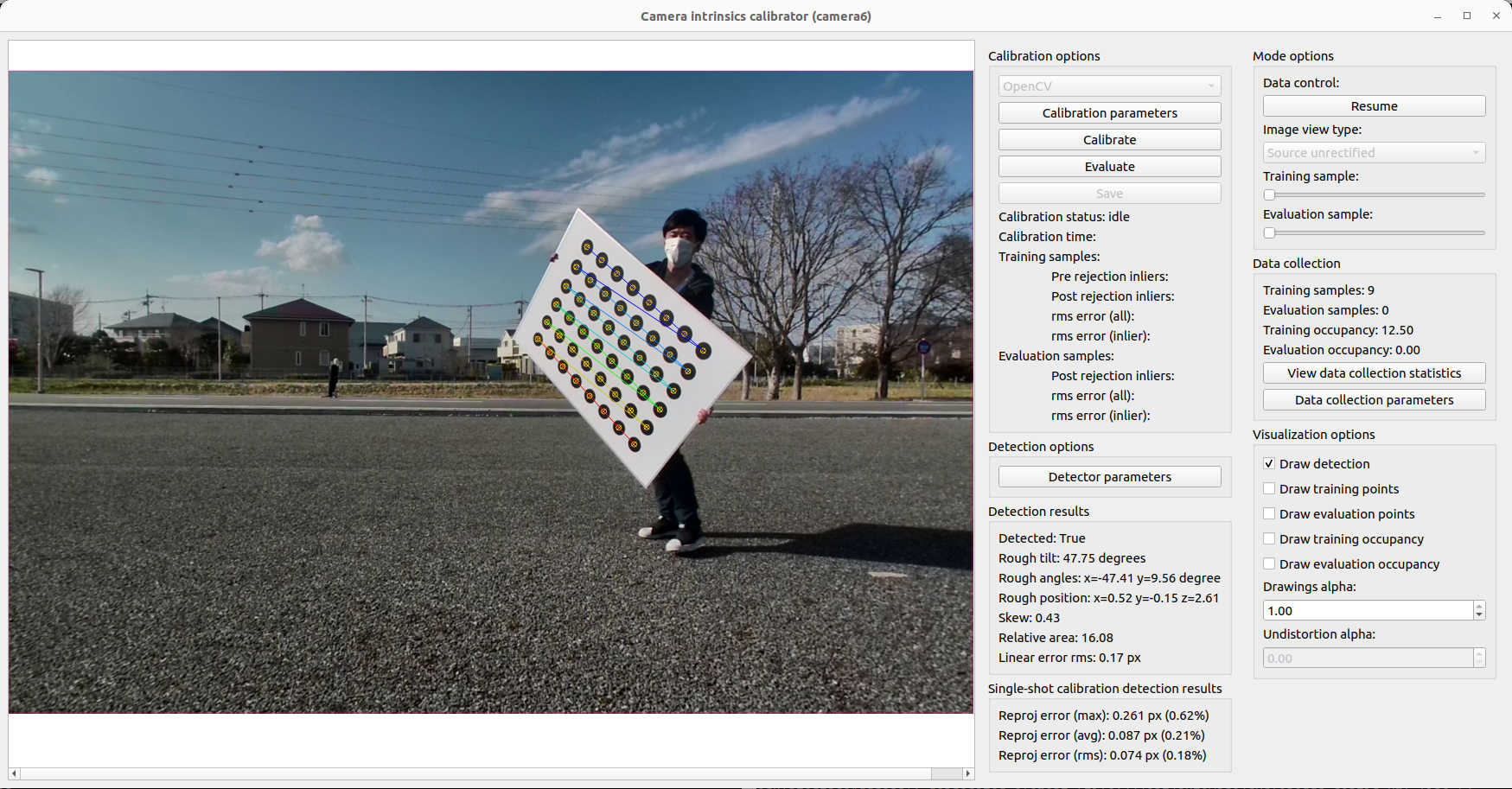This screenshot has width=1512, height=789.
Task: Enable Draw evaluation occupancy
Action: click(1268, 563)
